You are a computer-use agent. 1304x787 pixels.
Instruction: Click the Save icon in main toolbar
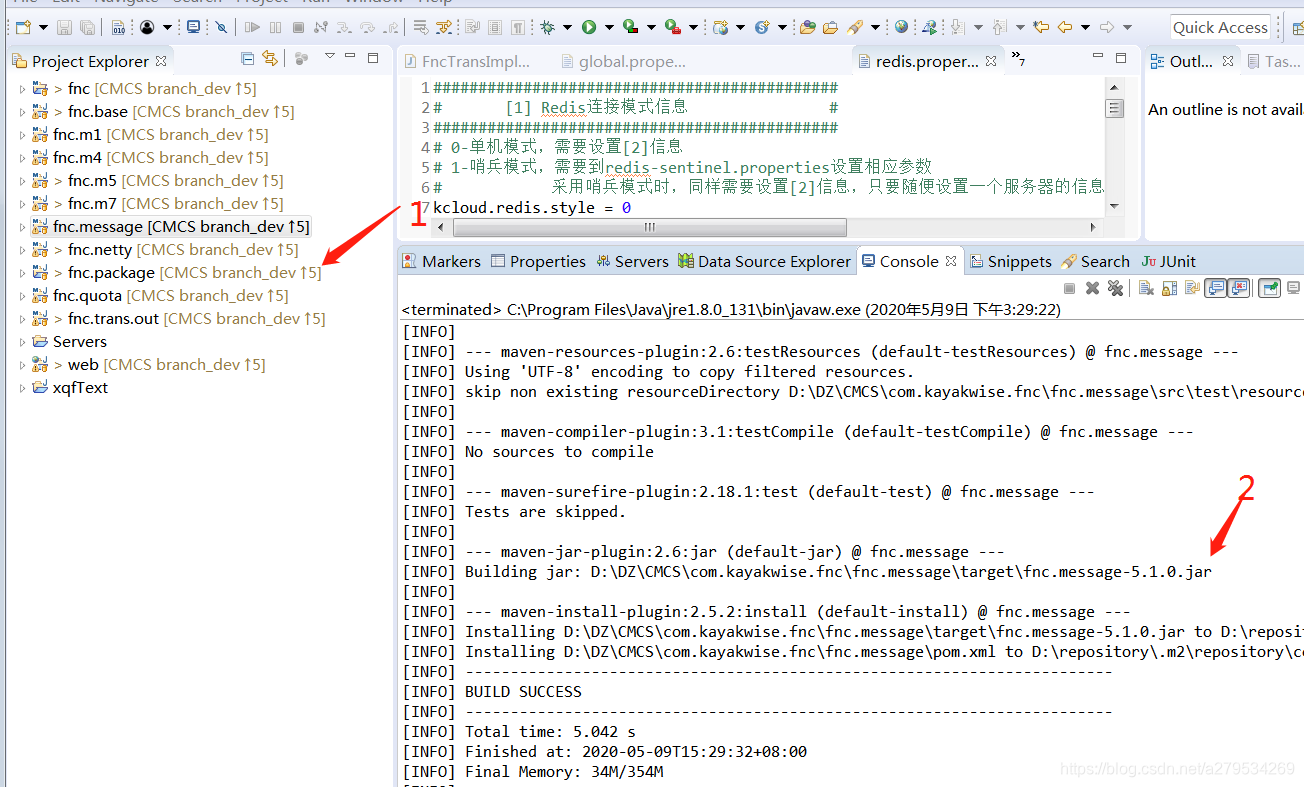(64, 27)
